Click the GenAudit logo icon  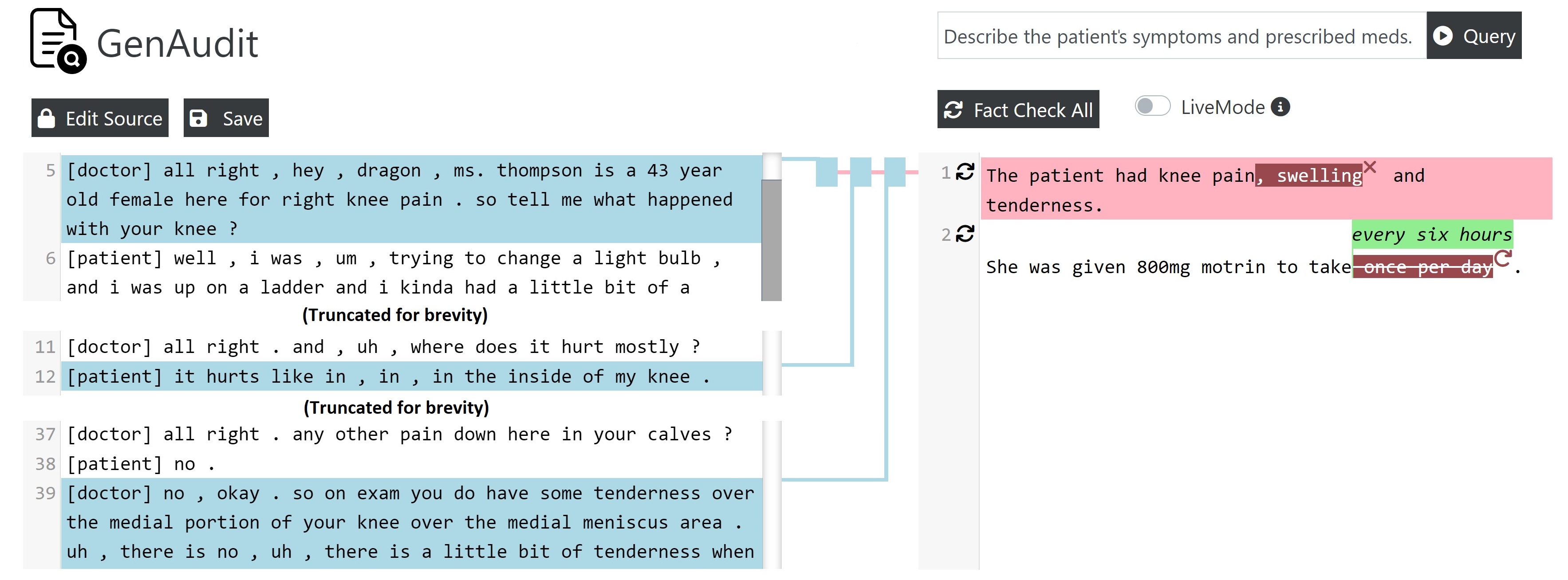coord(58,41)
